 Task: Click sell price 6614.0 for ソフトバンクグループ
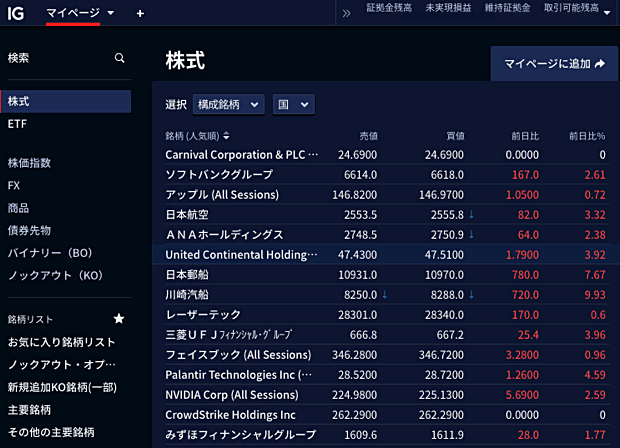click(360, 174)
